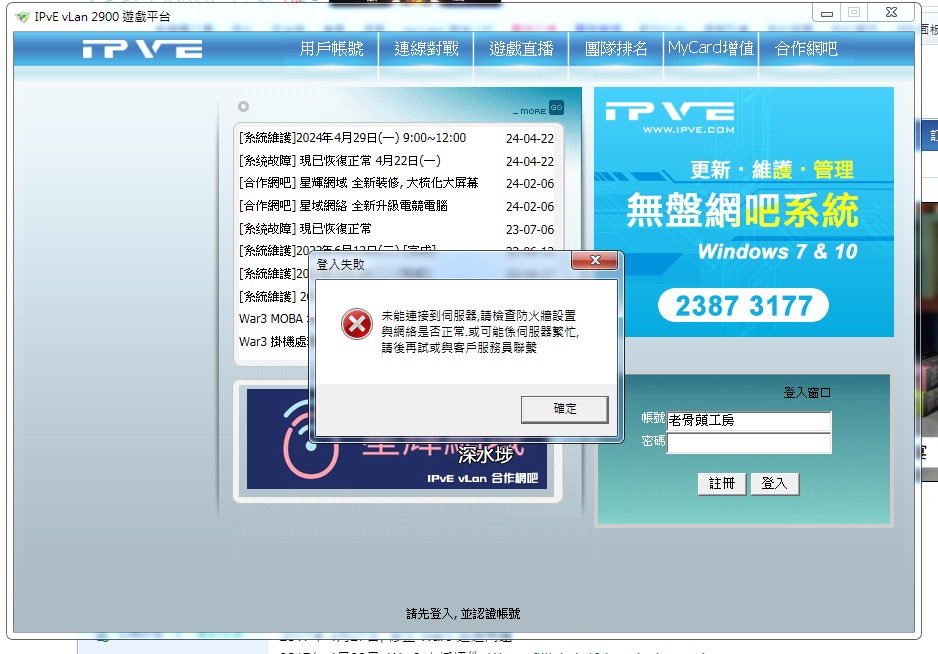
Task: Click the date 24-04-22 on first news row
Action: [x=530, y=138]
